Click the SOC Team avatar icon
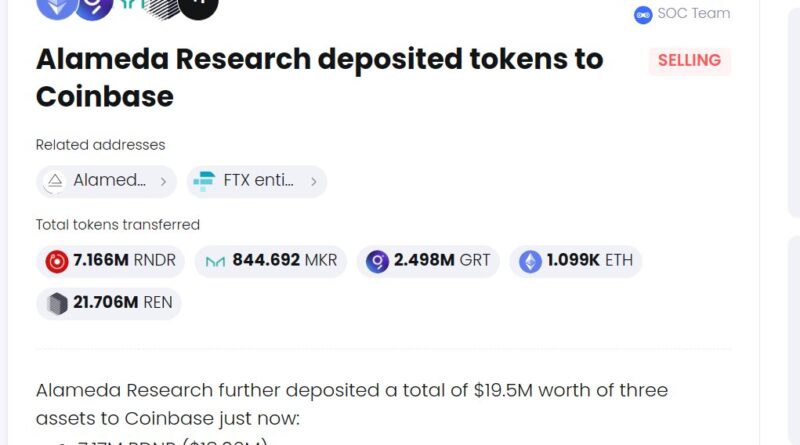The width and height of the screenshot is (800, 445). click(x=643, y=14)
